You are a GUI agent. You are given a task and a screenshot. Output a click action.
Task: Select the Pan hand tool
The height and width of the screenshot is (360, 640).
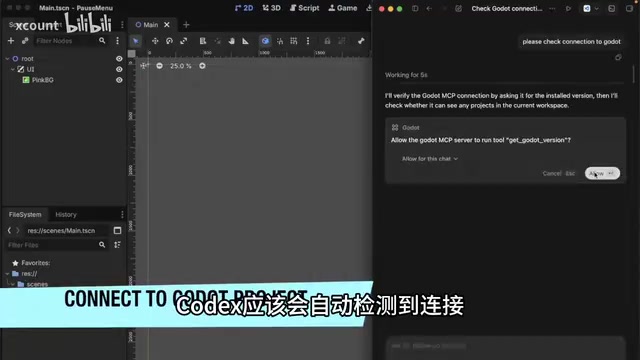click(231, 41)
